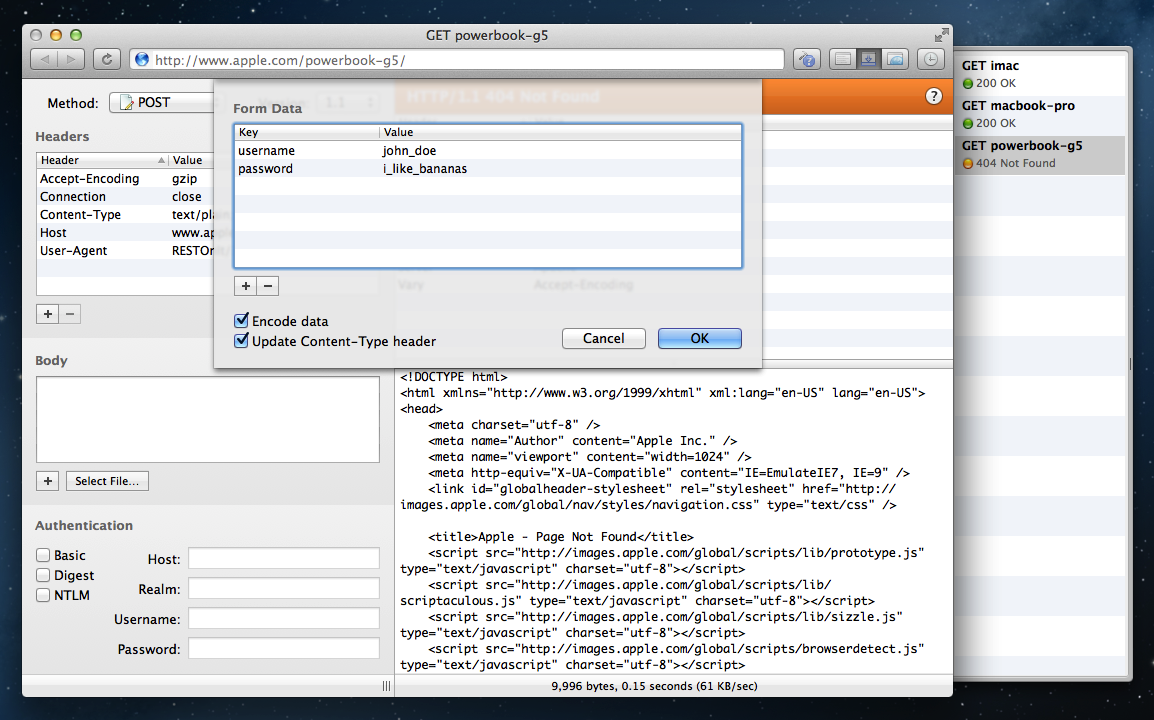Viewport: 1154px width, 720px height.
Task: Click the Realm input field
Action: (284, 588)
